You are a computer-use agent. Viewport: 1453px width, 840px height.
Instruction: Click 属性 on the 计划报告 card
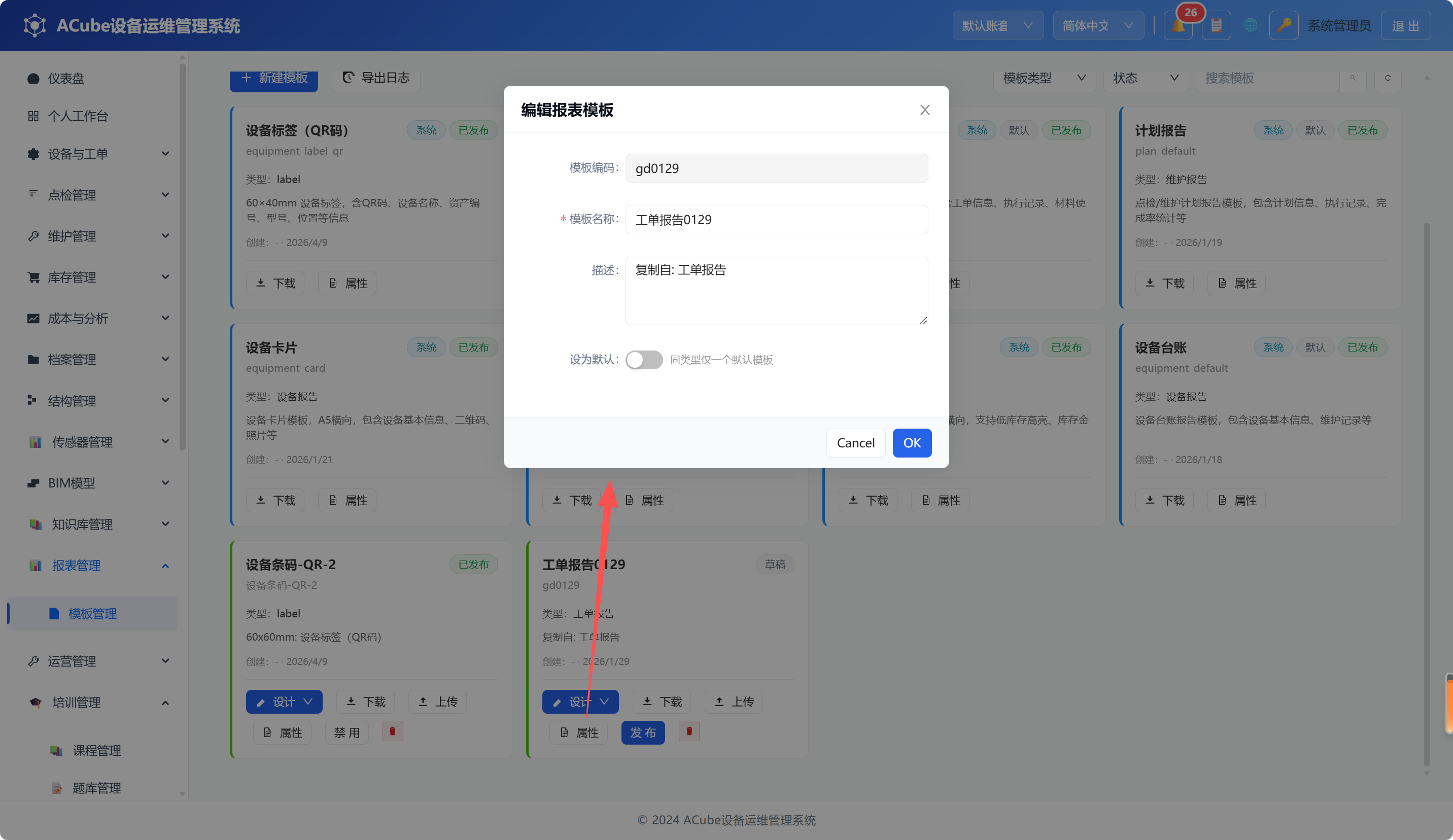(1236, 283)
